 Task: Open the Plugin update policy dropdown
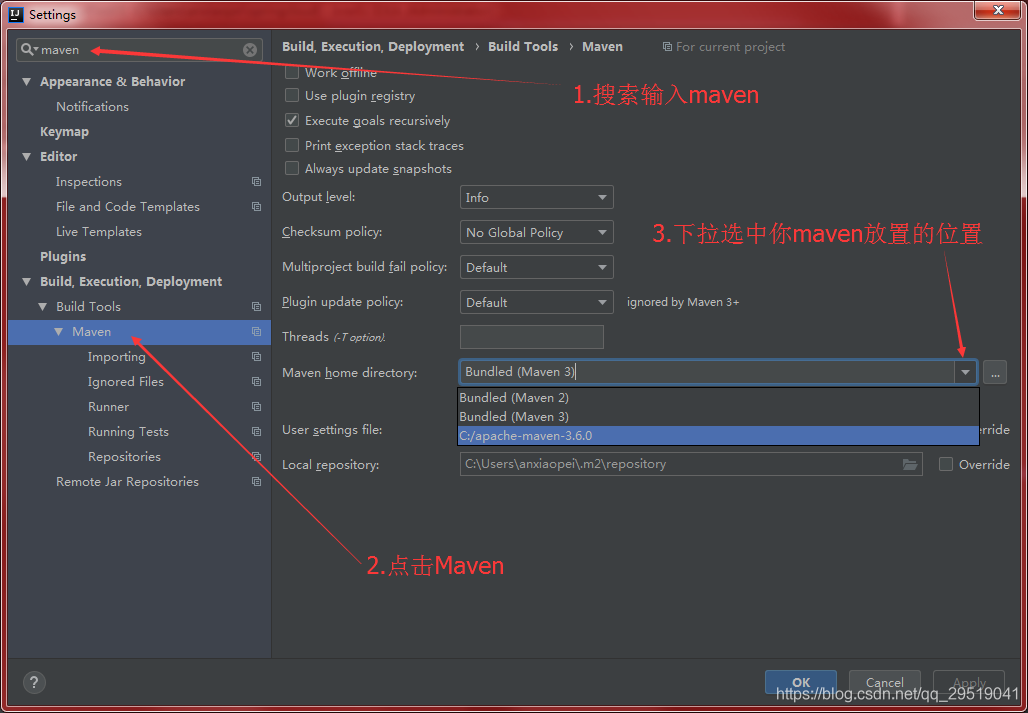(x=536, y=302)
